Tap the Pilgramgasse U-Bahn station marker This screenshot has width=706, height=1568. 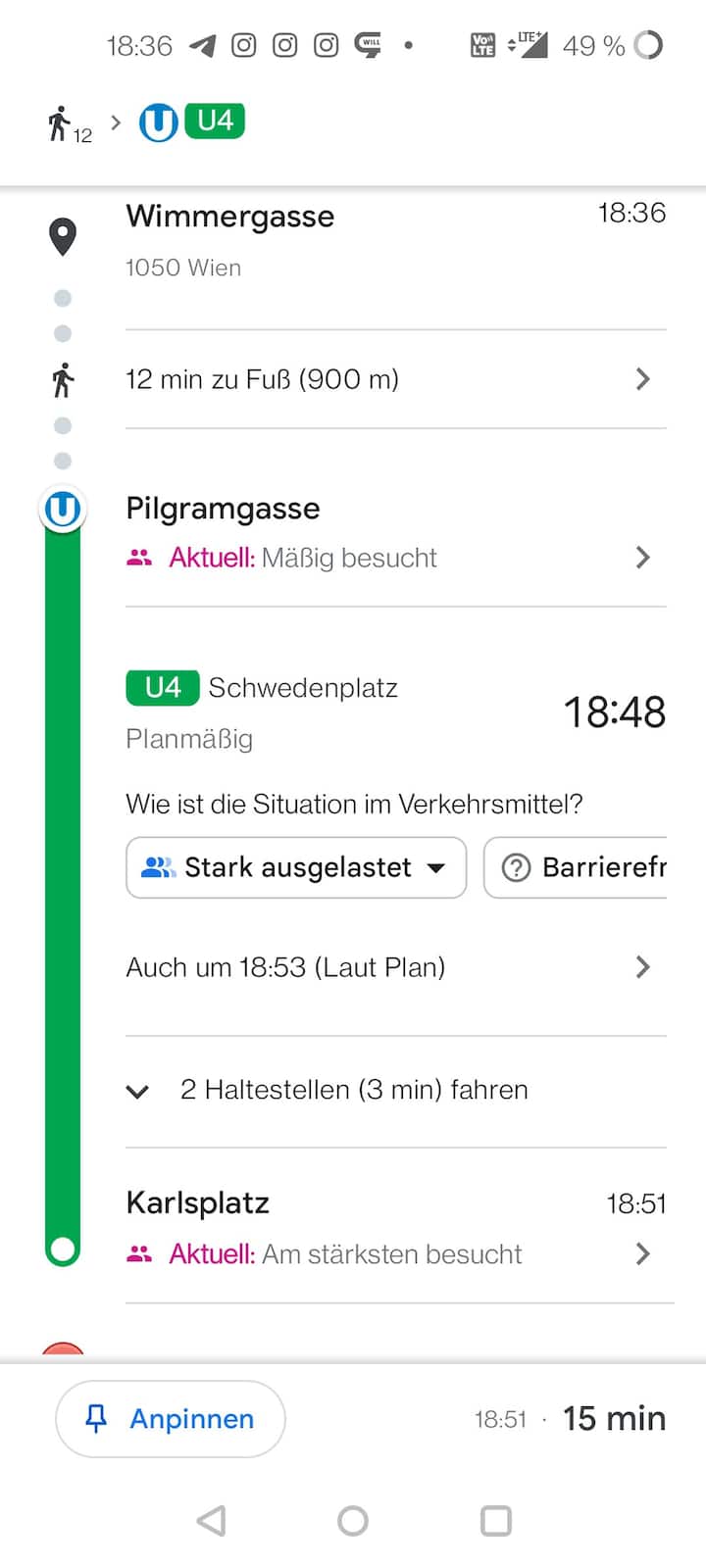point(63,510)
